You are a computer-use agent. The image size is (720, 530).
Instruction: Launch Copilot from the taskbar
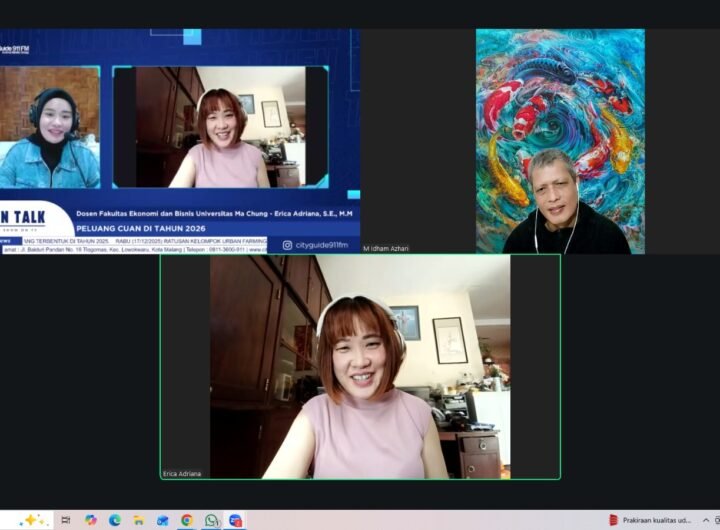pos(91,520)
